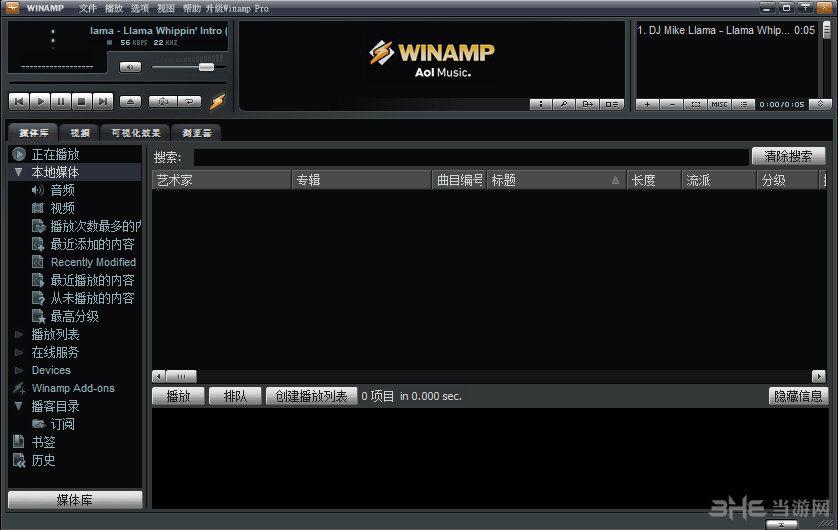
Task: Open the playlist MISC menu
Action: 719,104
